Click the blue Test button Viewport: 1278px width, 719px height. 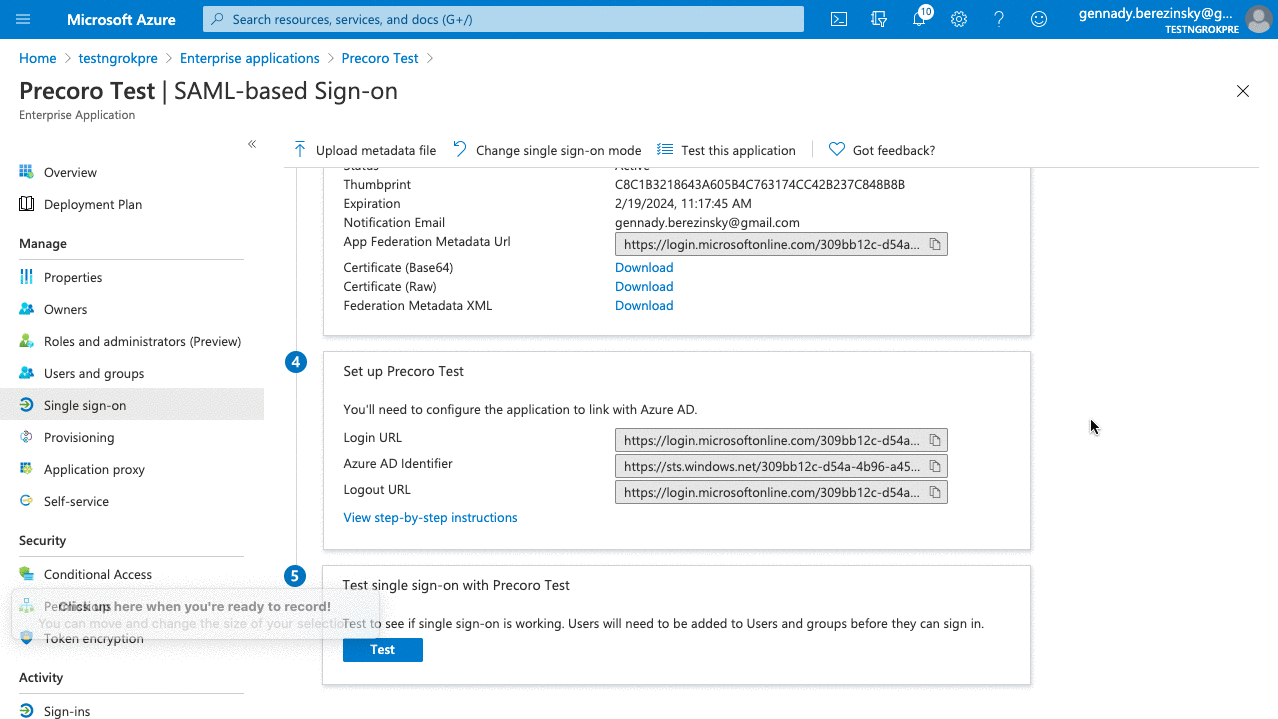coord(383,650)
